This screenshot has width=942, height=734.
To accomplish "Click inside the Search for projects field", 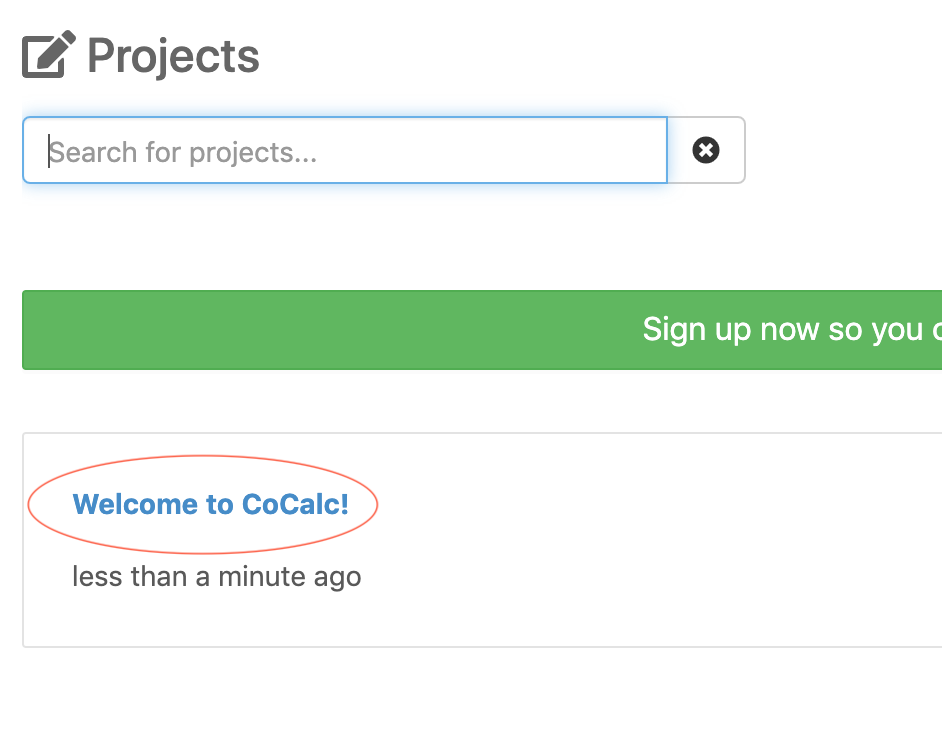I will [344, 151].
